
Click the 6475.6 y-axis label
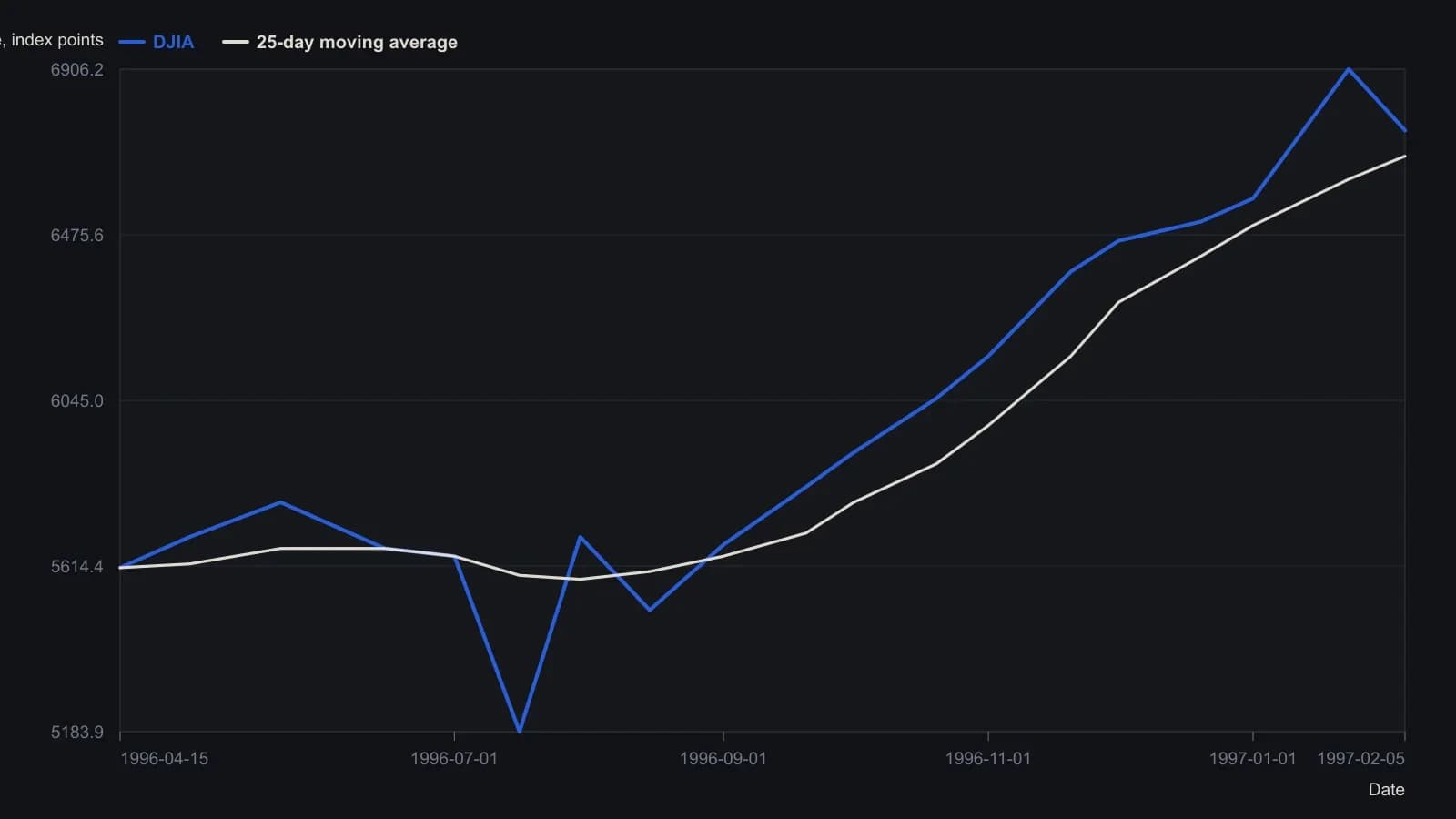77,236
